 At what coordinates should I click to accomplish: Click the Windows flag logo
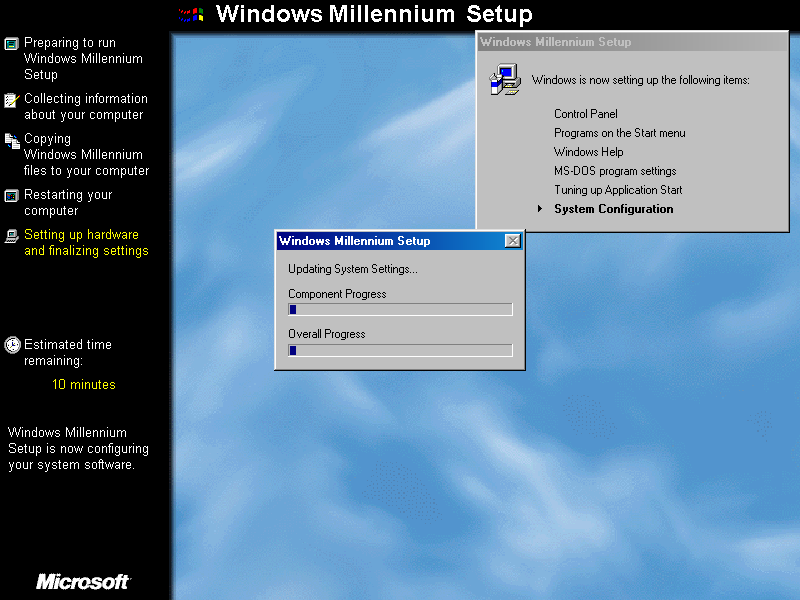point(190,14)
